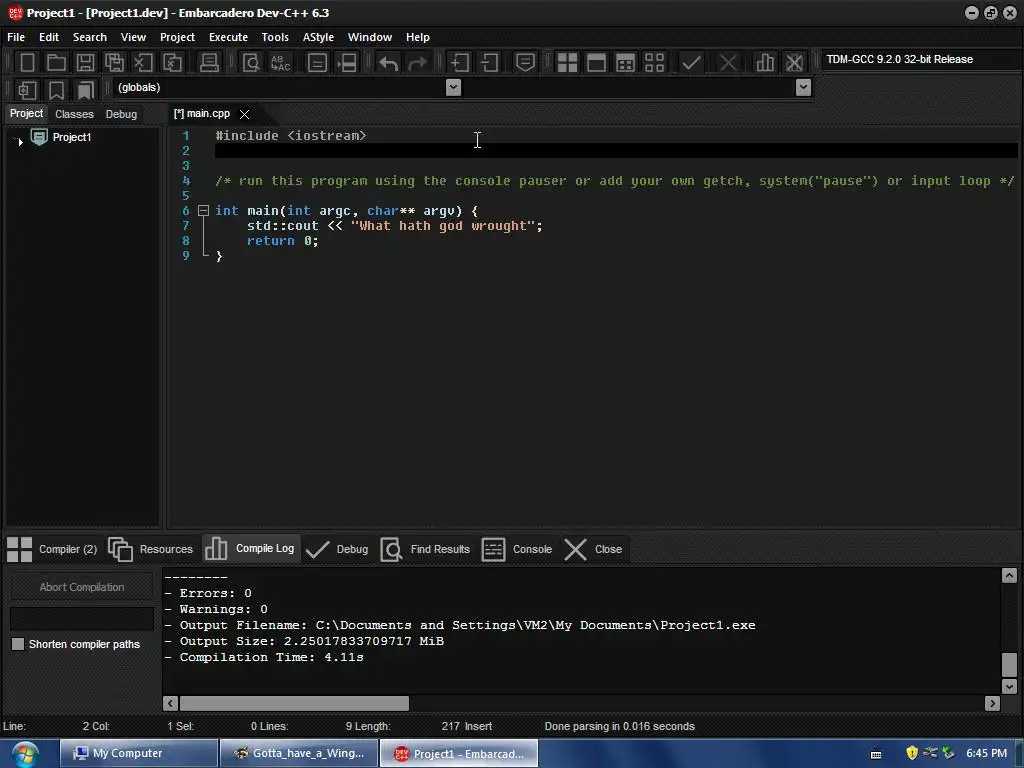Toggle the Shorten compiler paths checkbox
Screen dimensions: 1024x768
pyautogui.click(x=18, y=644)
